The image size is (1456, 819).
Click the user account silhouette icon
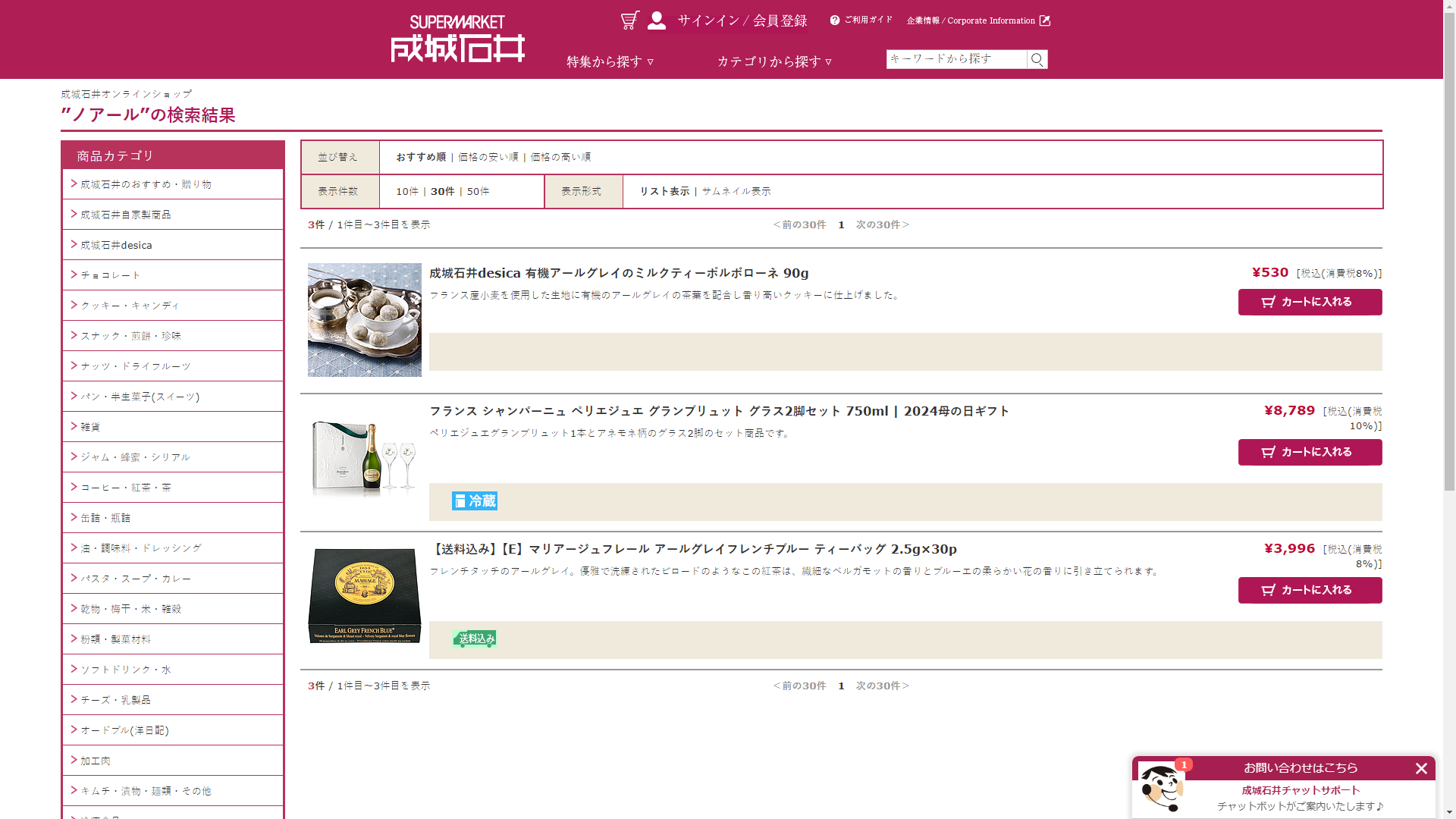[x=657, y=20]
